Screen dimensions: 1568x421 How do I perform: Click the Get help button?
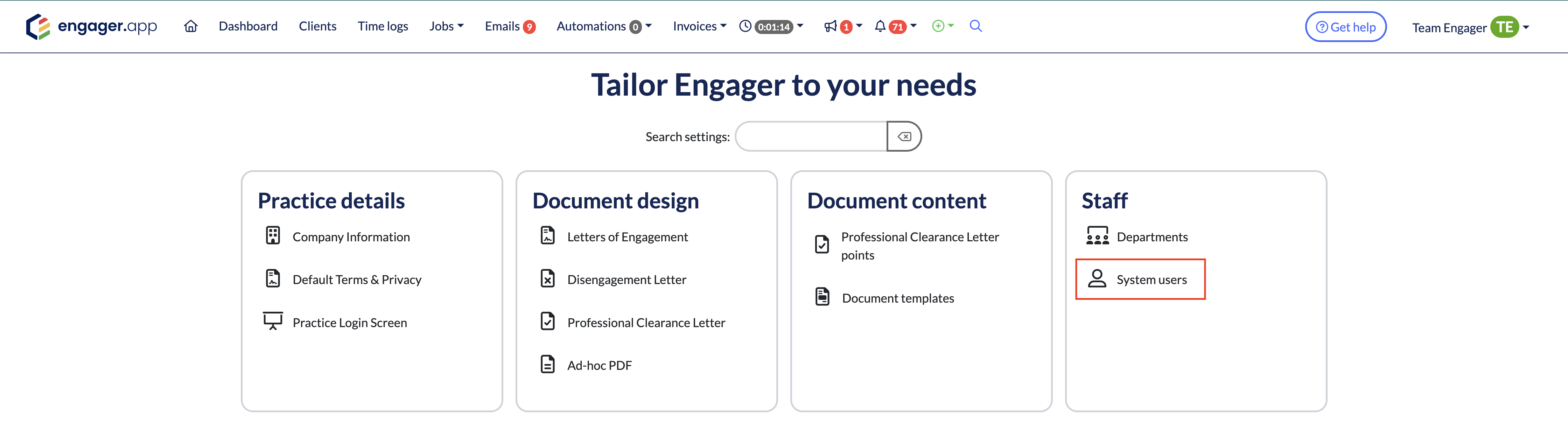(x=1345, y=27)
